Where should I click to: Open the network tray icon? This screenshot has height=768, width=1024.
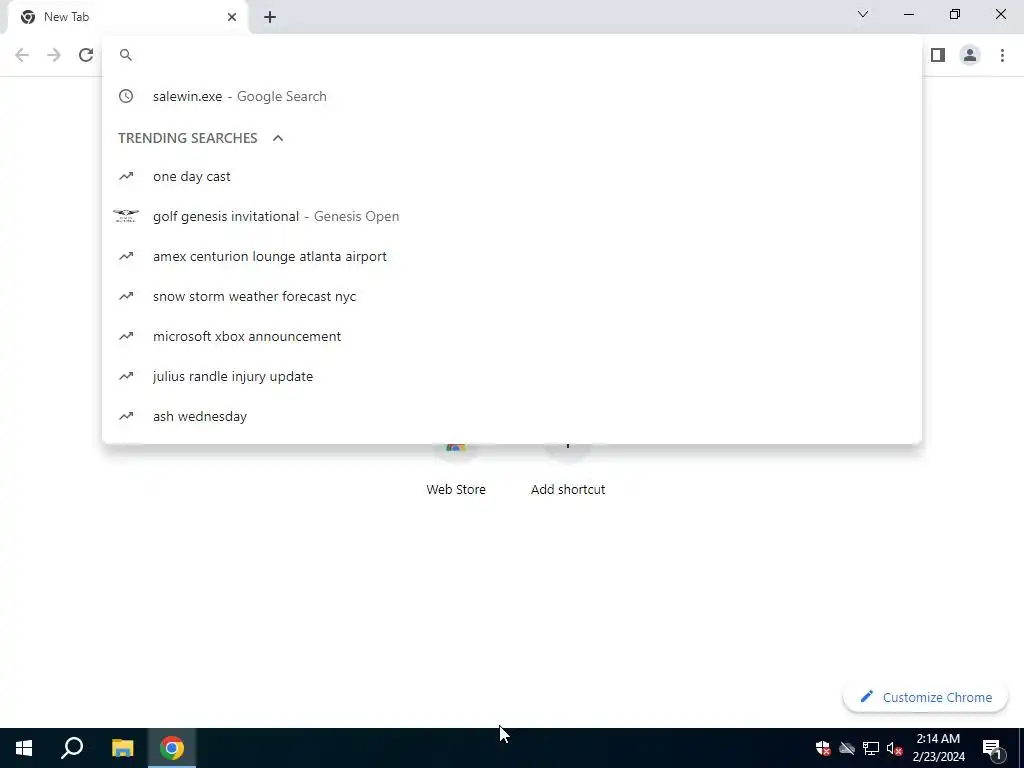tap(871, 748)
